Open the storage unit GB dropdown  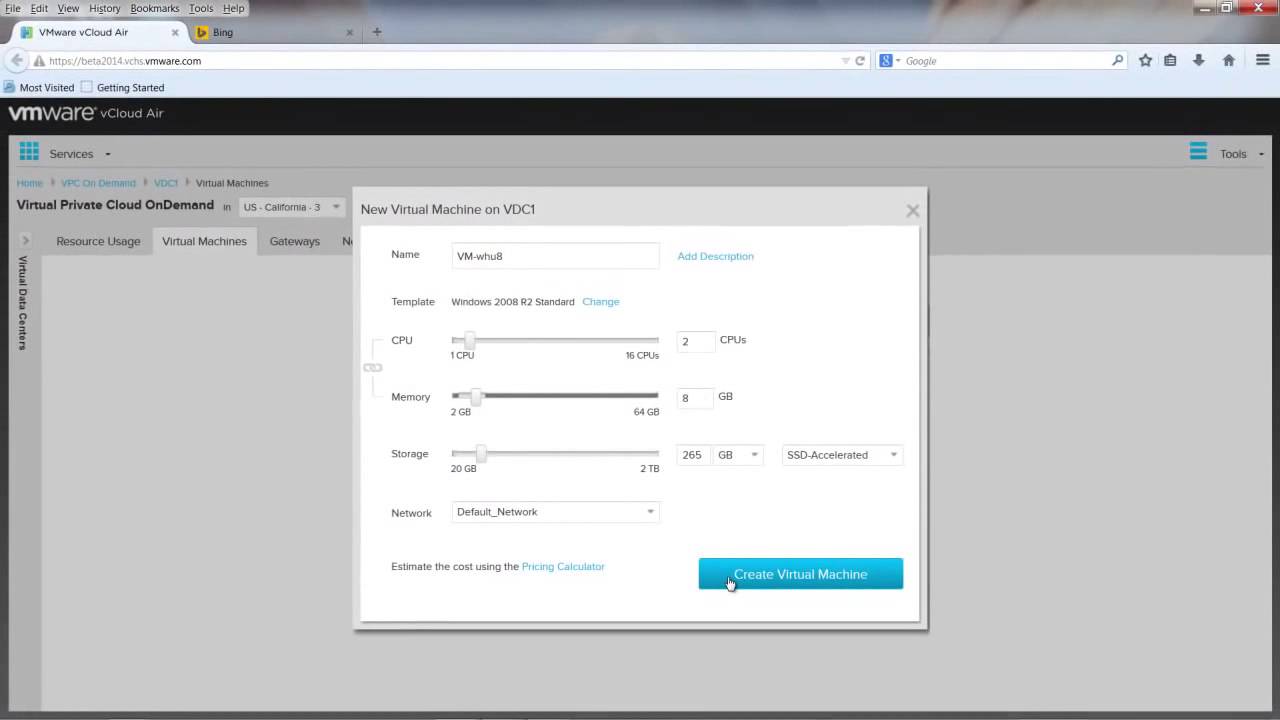(x=738, y=455)
